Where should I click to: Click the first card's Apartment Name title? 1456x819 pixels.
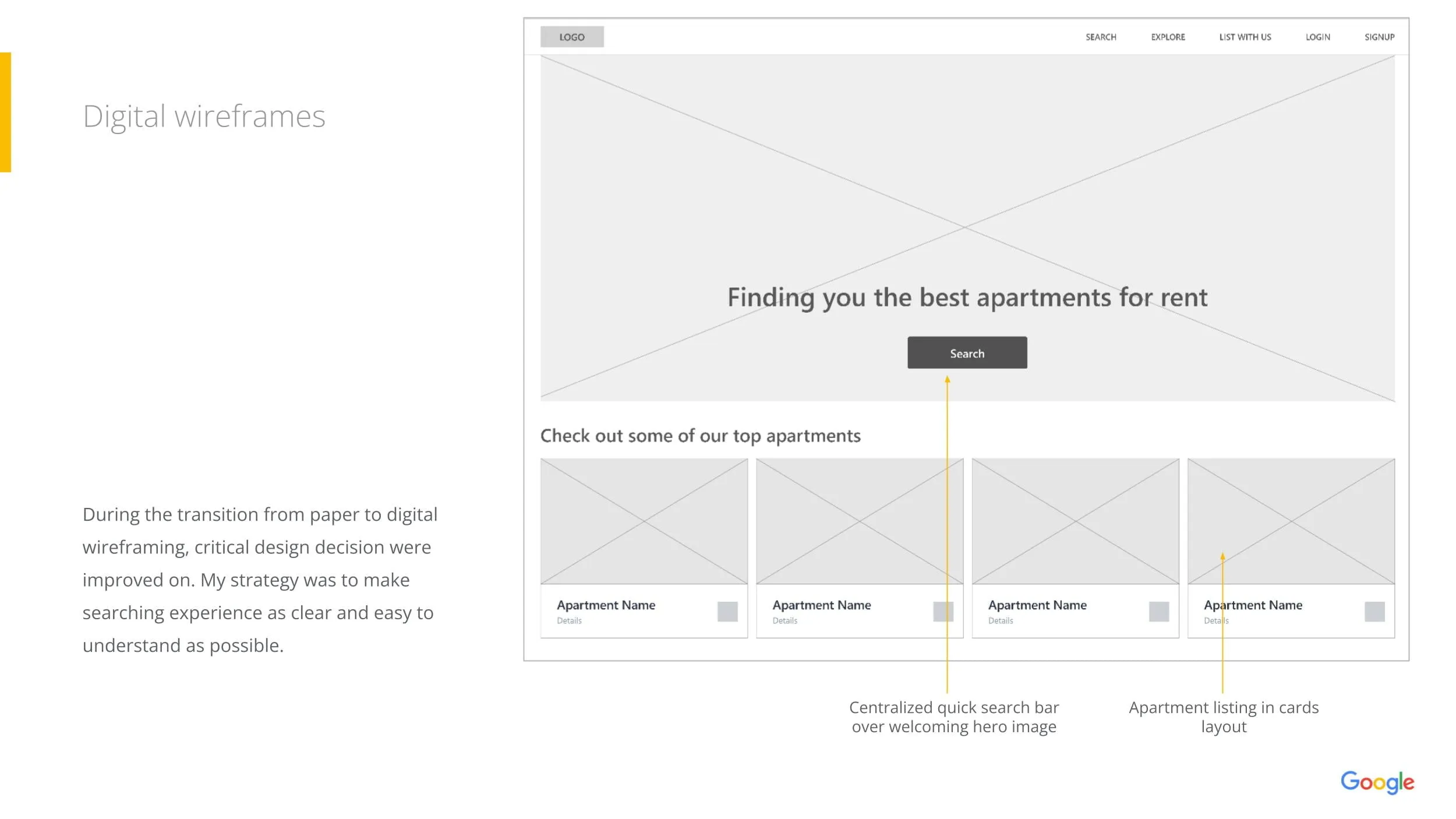click(x=606, y=605)
